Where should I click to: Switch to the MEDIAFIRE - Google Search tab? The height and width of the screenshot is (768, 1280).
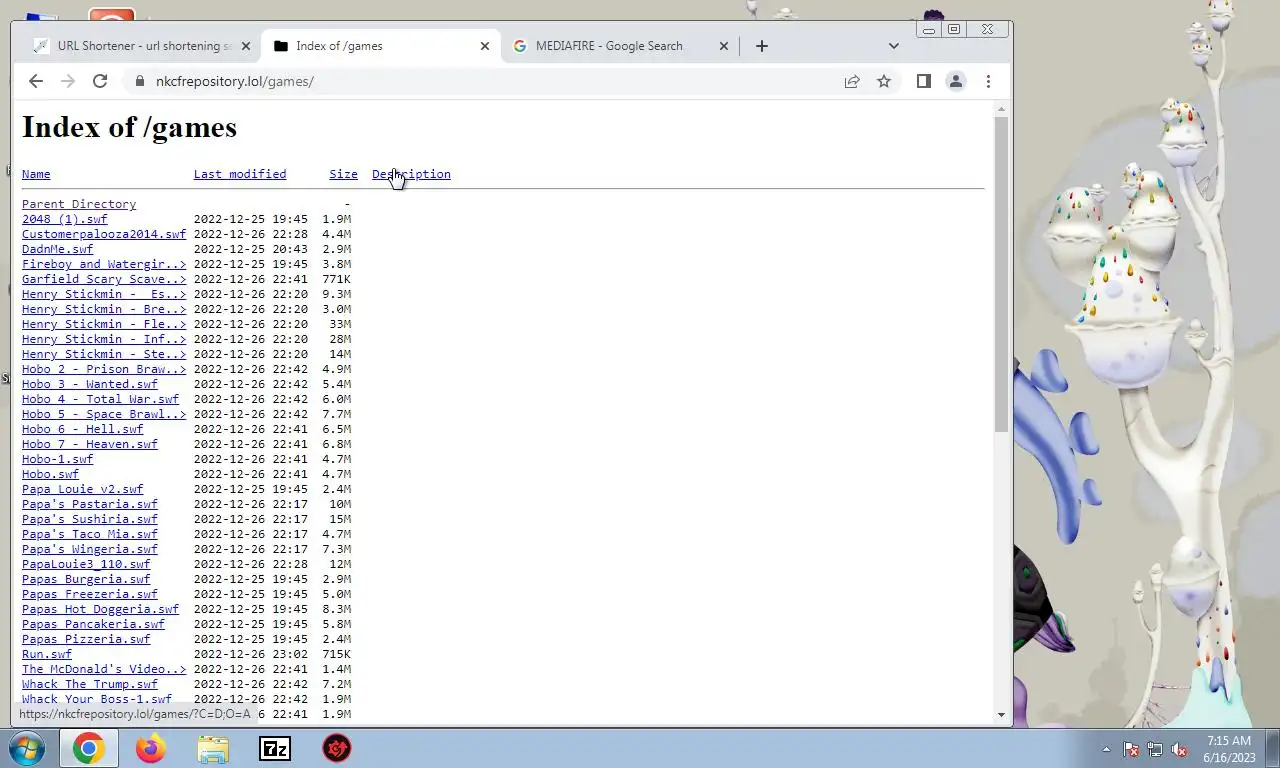[620, 46]
